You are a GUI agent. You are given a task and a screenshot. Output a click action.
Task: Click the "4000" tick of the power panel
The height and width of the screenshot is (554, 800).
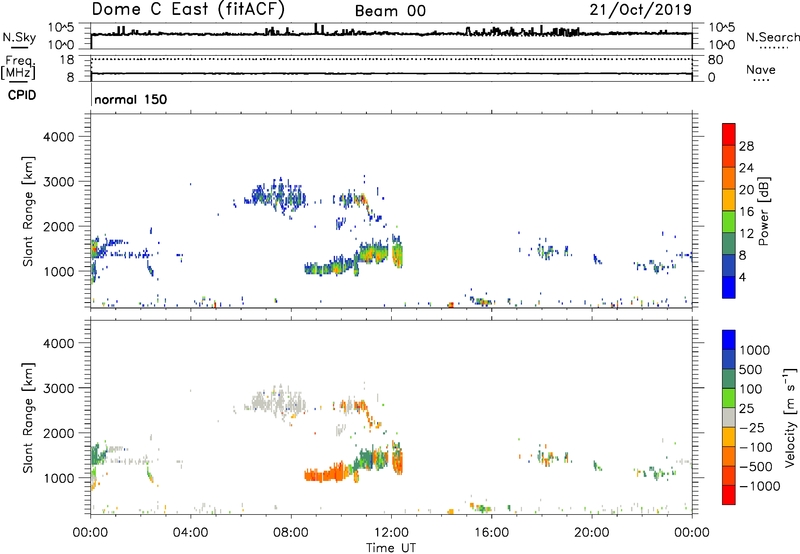[59, 137]
